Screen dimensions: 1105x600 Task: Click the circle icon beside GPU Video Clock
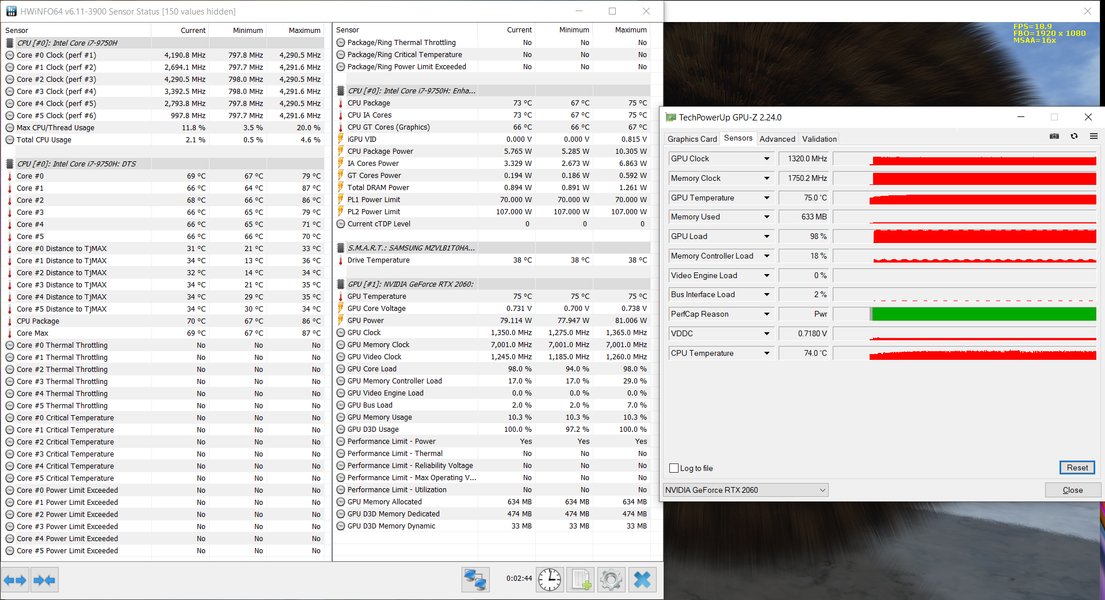point(341,357)
